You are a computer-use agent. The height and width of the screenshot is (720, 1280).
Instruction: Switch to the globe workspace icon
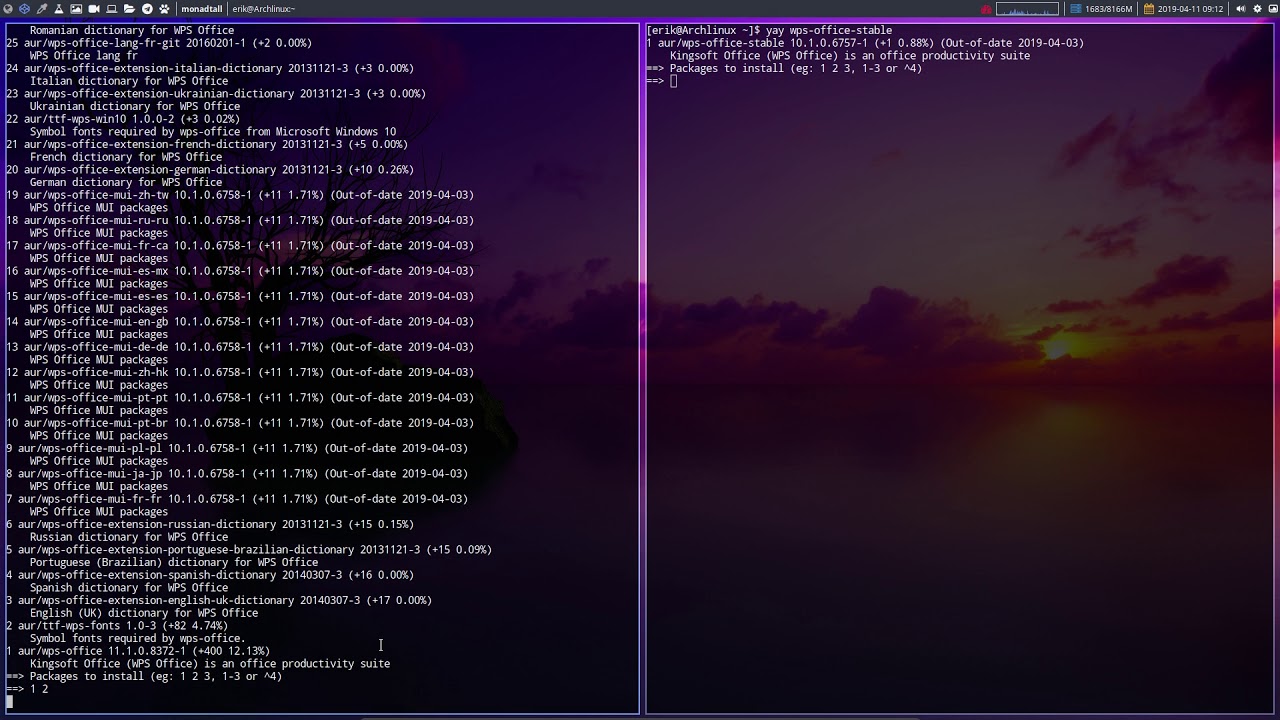[x=8, y=9]
